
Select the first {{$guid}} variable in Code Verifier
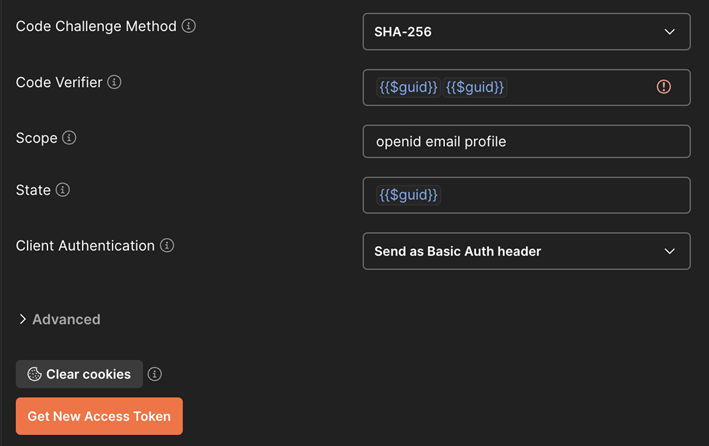(x=408, y=87)
